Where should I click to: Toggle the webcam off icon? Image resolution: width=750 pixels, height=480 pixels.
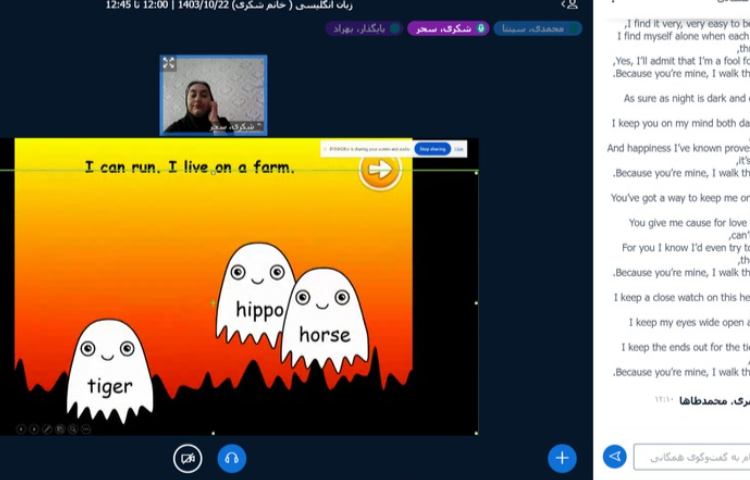187,458
